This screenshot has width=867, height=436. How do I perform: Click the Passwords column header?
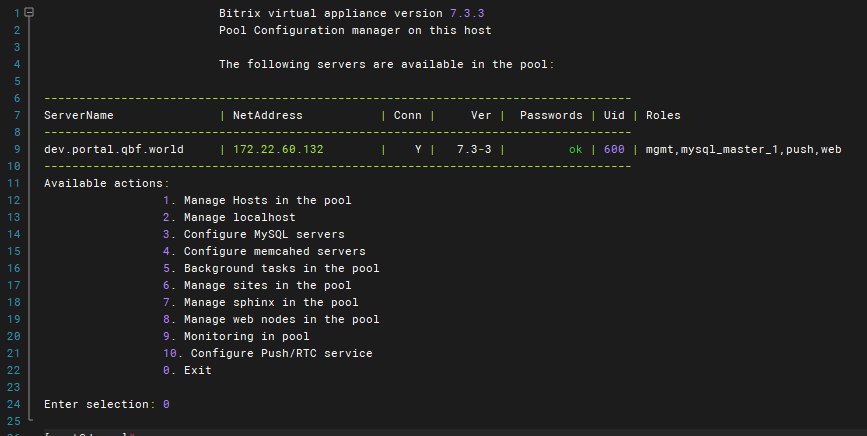click(551, 115)
